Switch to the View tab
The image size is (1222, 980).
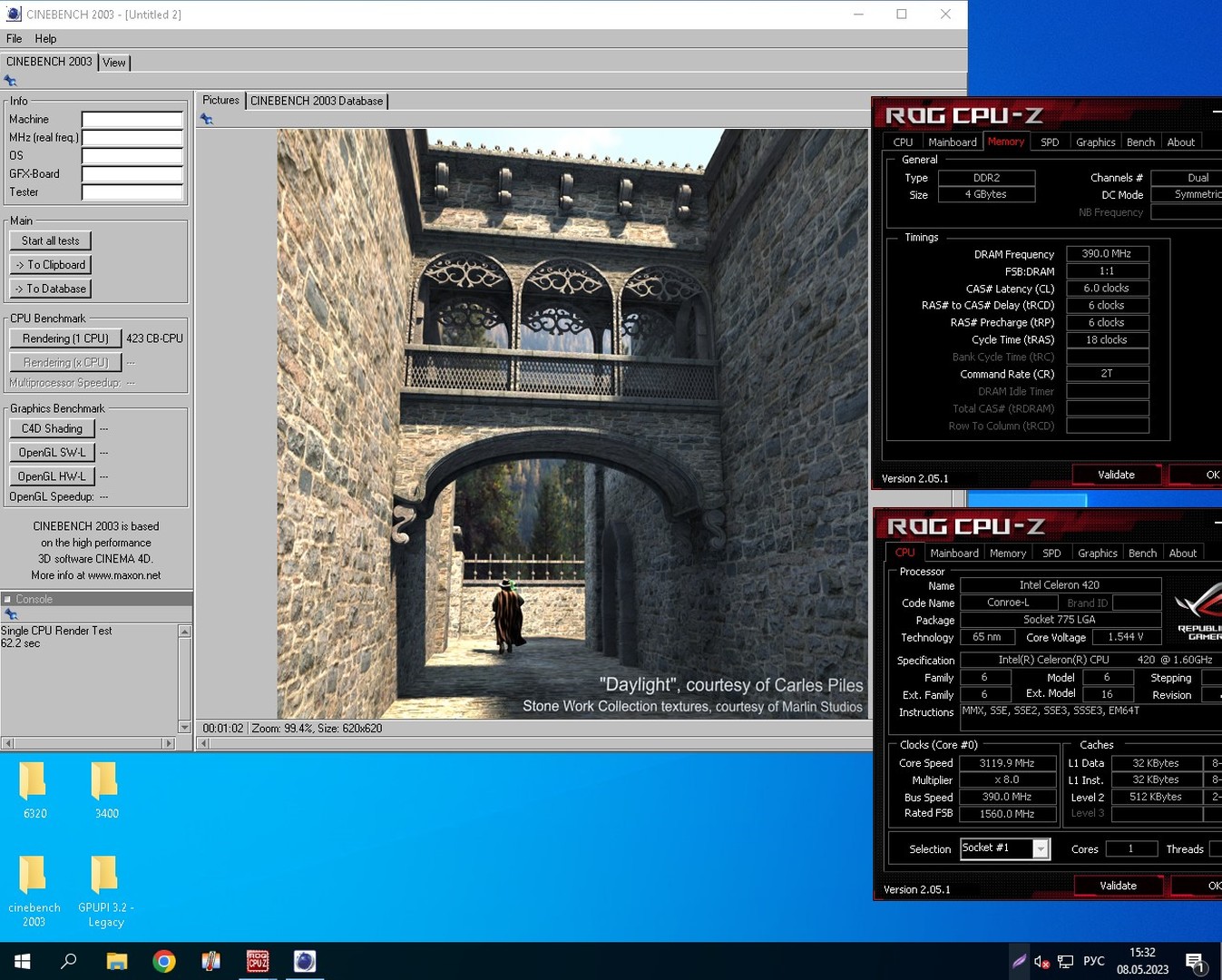point(114,63)
